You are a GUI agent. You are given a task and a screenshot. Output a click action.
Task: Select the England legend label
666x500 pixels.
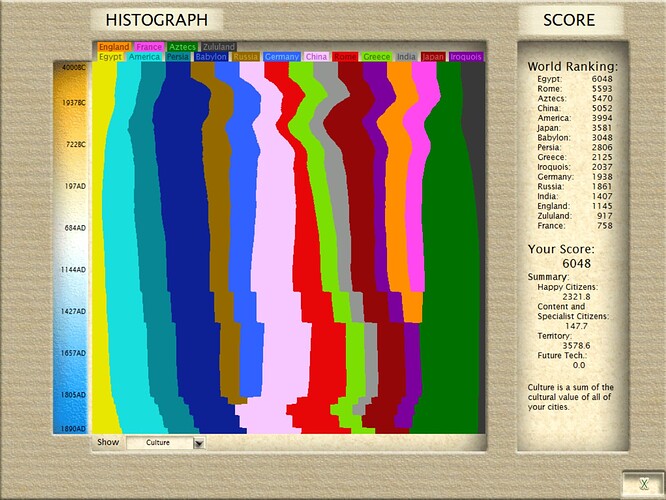(x=114, y=47)
